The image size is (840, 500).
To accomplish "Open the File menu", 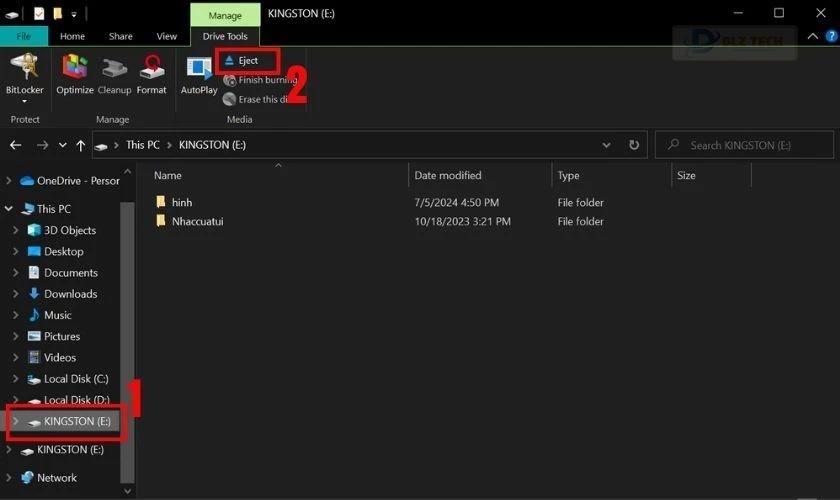I will pos(22,37).
